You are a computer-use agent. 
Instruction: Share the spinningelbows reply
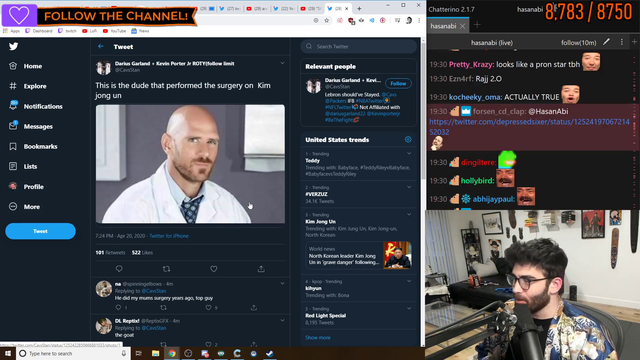click(253, 307)
